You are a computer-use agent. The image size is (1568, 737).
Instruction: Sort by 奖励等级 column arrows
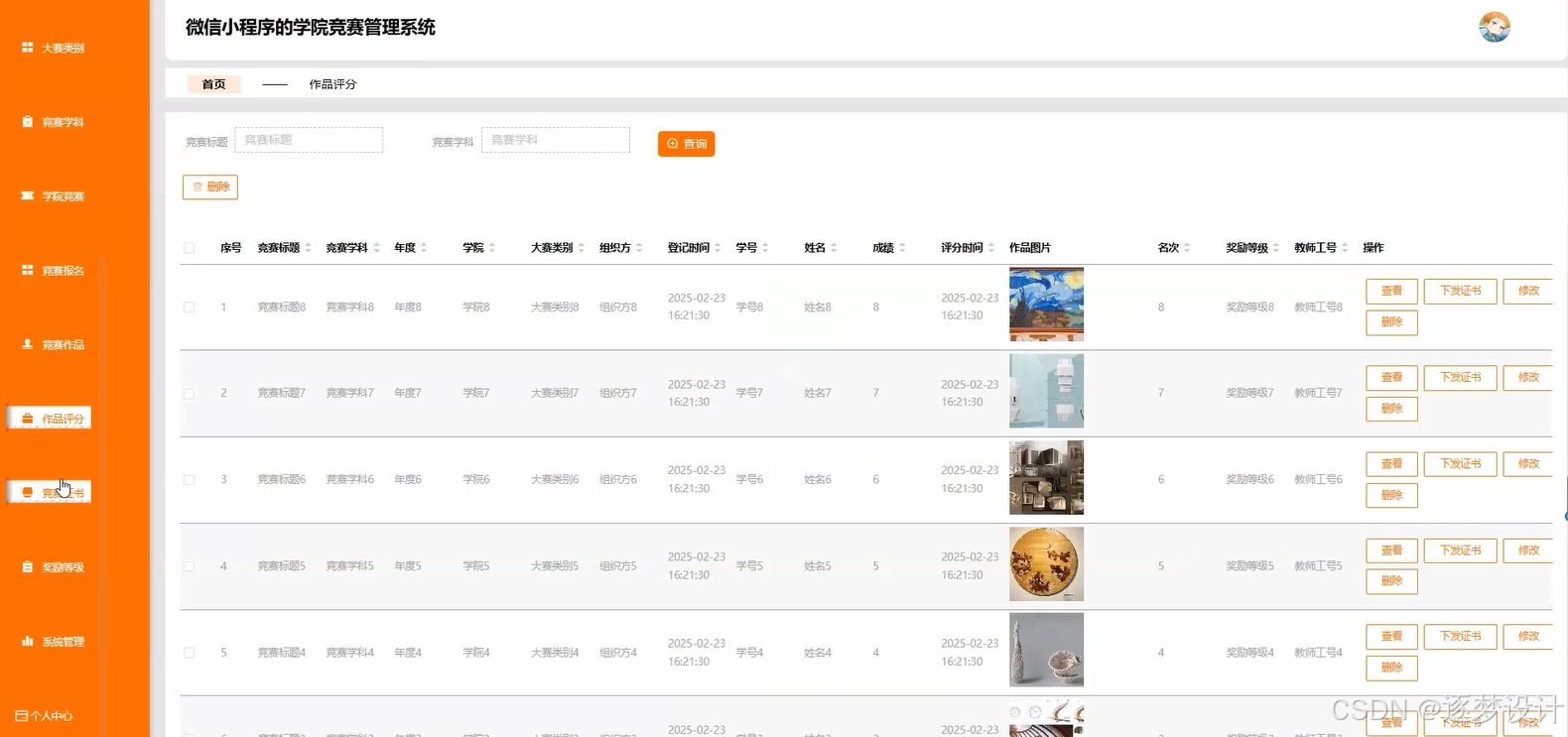tap(1276, 248)
